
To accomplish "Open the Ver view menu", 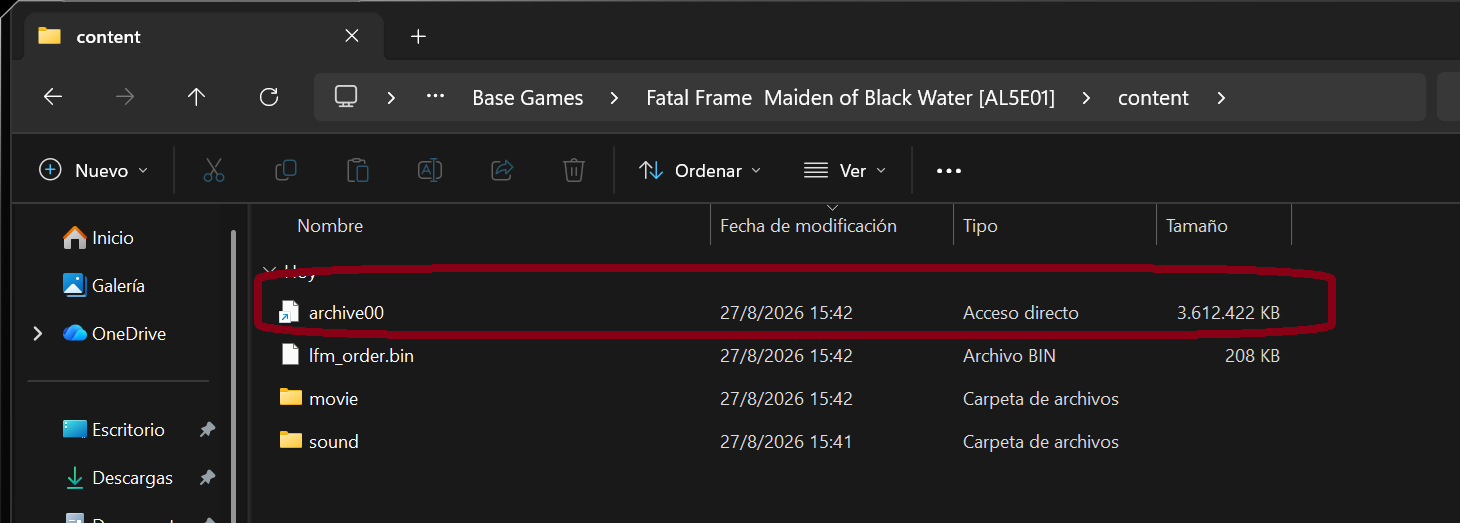I will pyautogui.click(x=844, y=170).
